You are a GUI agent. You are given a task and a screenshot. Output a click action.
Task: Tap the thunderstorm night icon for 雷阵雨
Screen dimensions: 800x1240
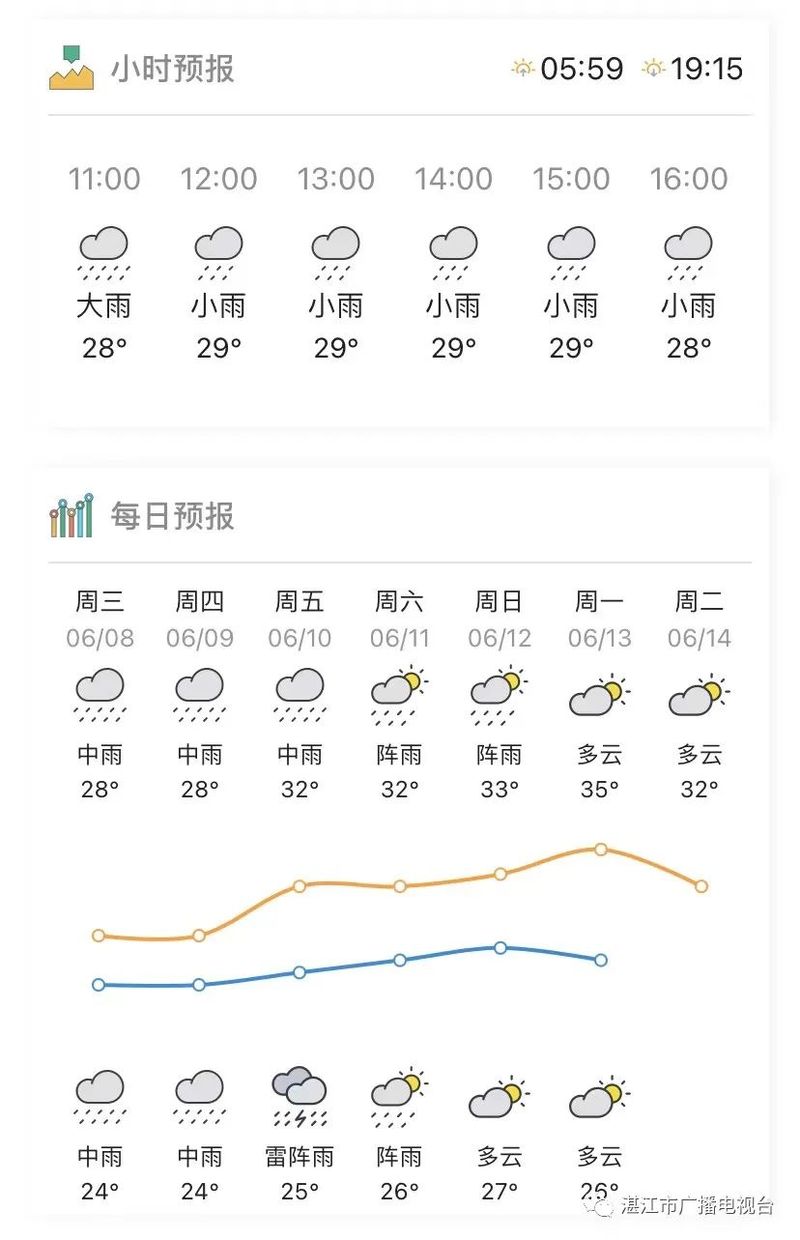coord(300,1097)
